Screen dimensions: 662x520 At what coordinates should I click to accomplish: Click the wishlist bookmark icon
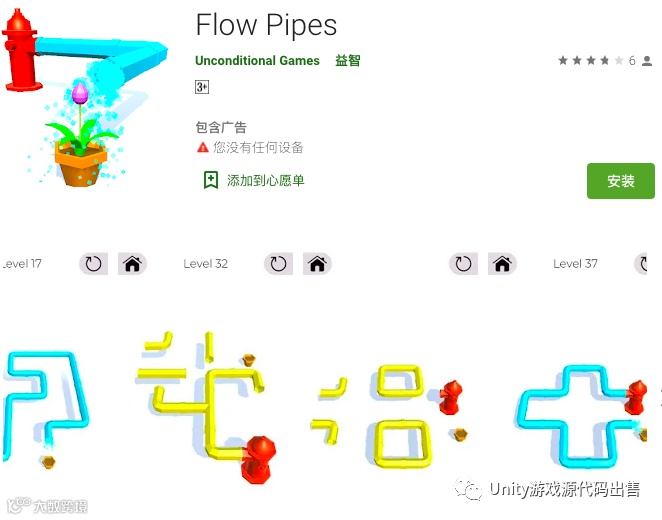click(x=211, y=180)
